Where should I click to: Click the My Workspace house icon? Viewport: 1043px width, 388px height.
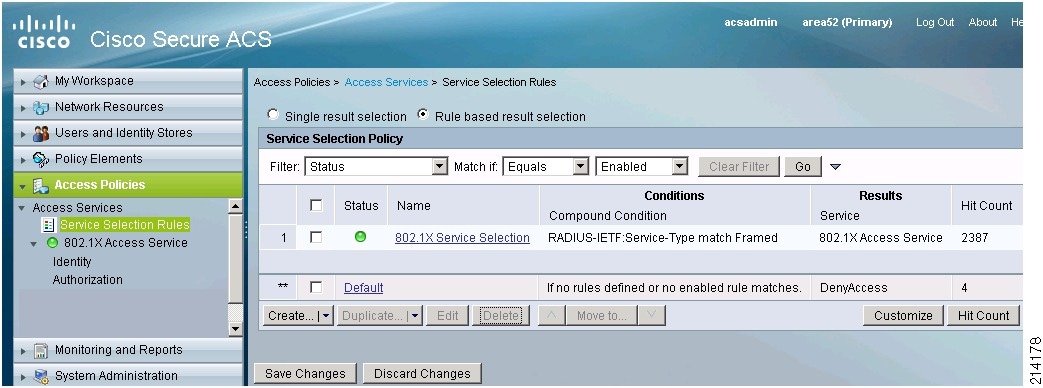(41, 81)
